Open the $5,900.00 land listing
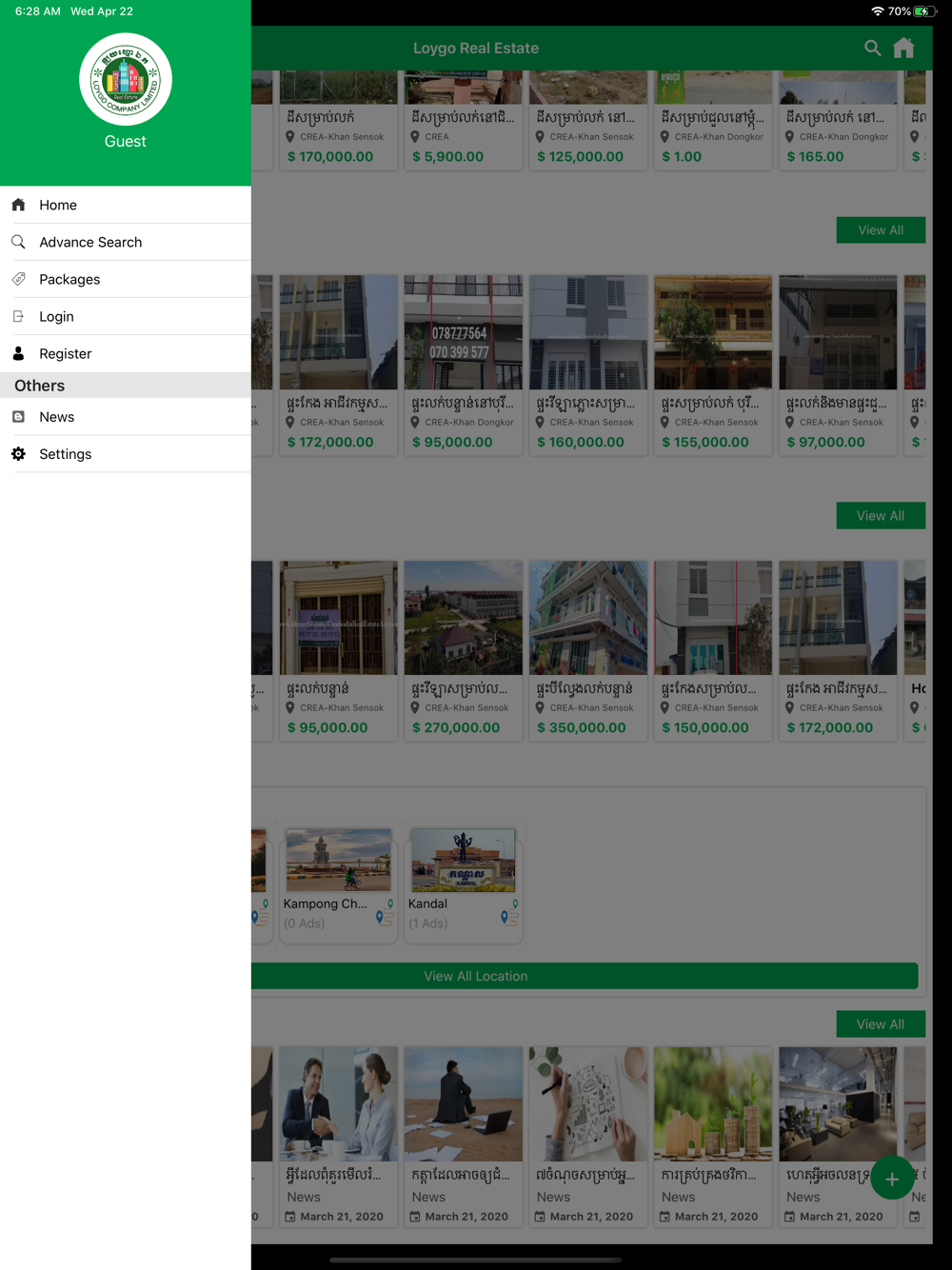Screen dimensions: 952x1270 [464, 120]
